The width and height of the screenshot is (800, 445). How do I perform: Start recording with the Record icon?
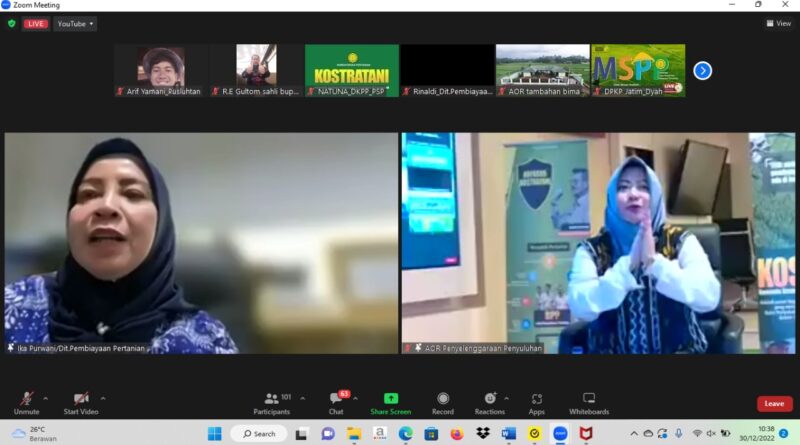[x=442, y=399]
